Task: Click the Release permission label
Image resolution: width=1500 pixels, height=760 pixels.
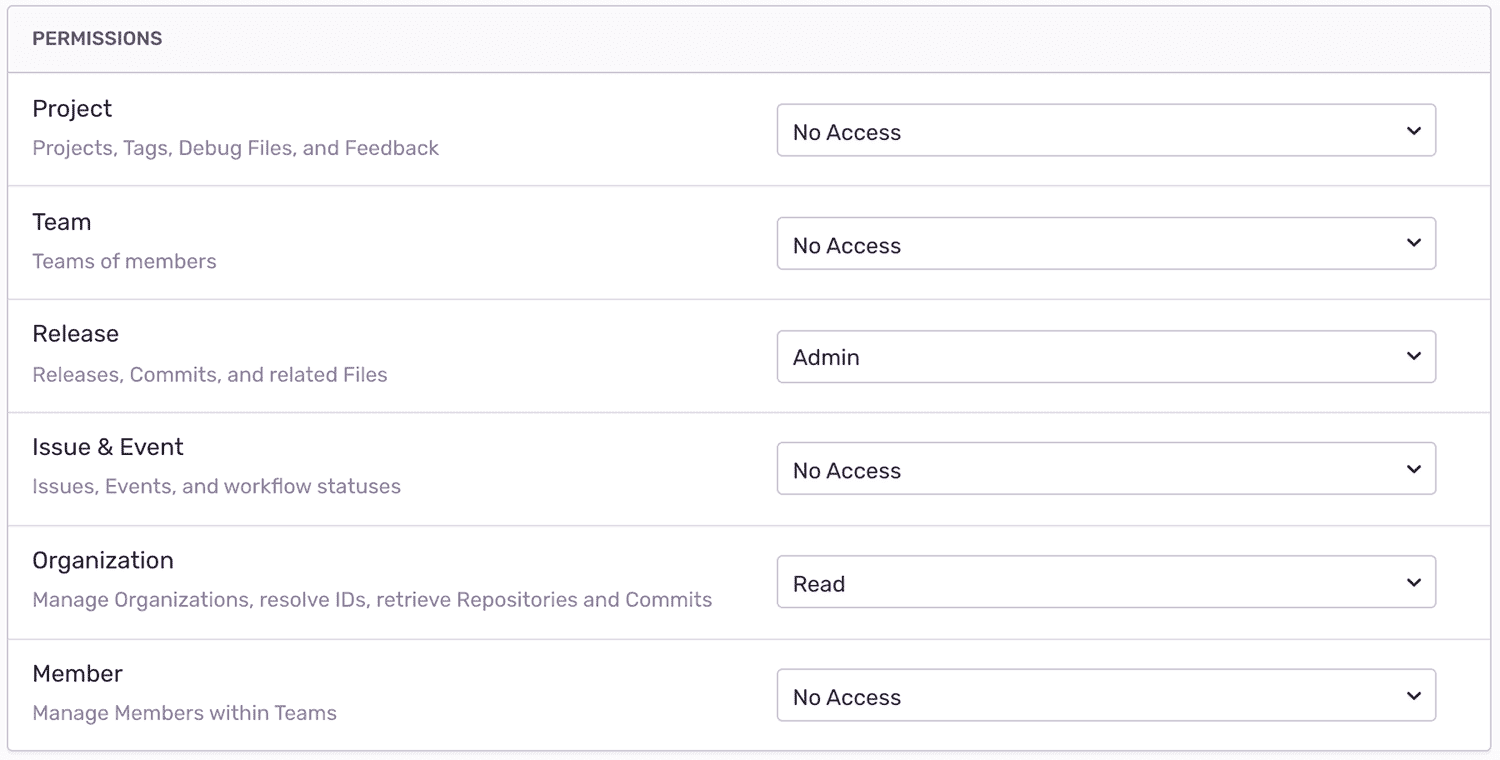Action: coord(76,334)
